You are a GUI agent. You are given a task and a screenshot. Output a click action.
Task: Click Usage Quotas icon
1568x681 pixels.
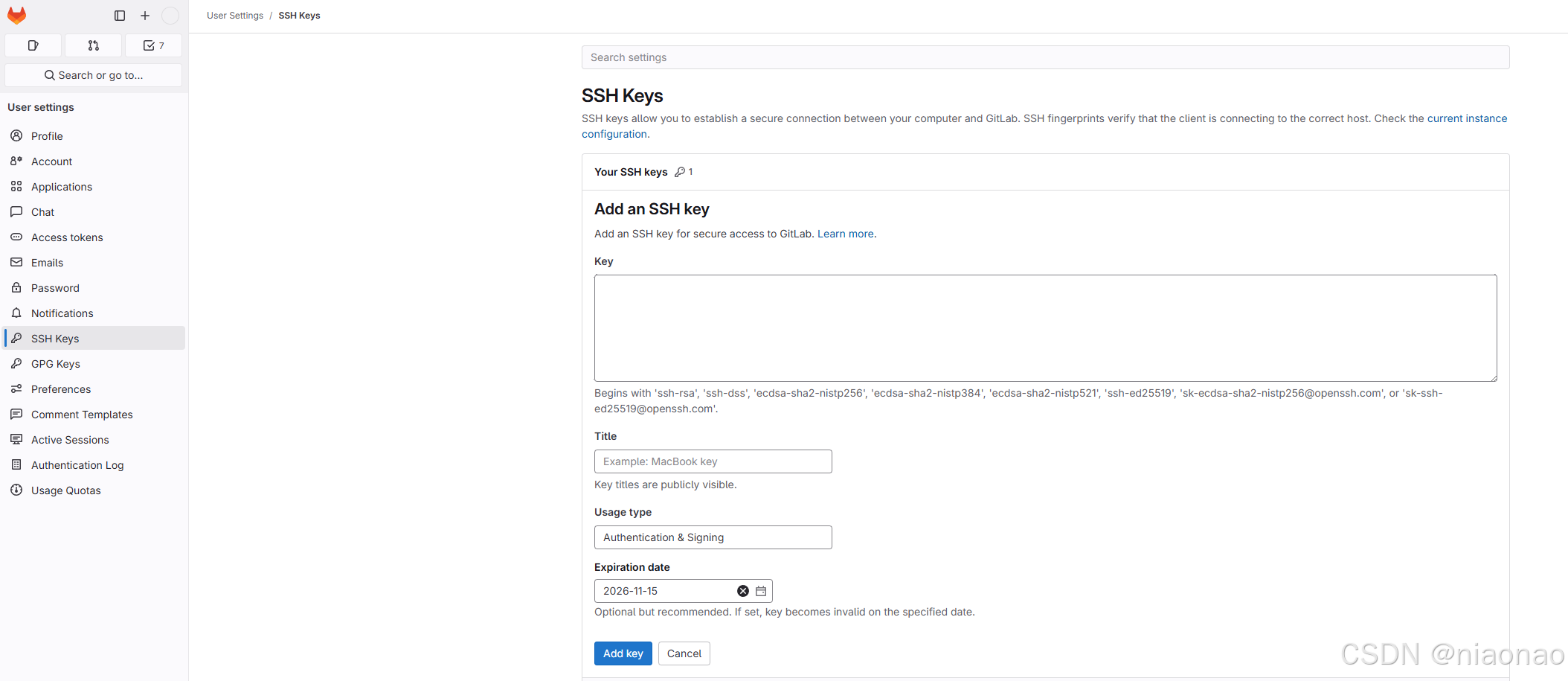click(x=16, y=490)
